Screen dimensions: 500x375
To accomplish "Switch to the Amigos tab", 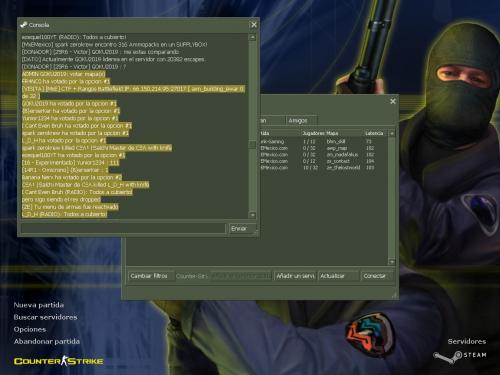I will tap(298, 120).
